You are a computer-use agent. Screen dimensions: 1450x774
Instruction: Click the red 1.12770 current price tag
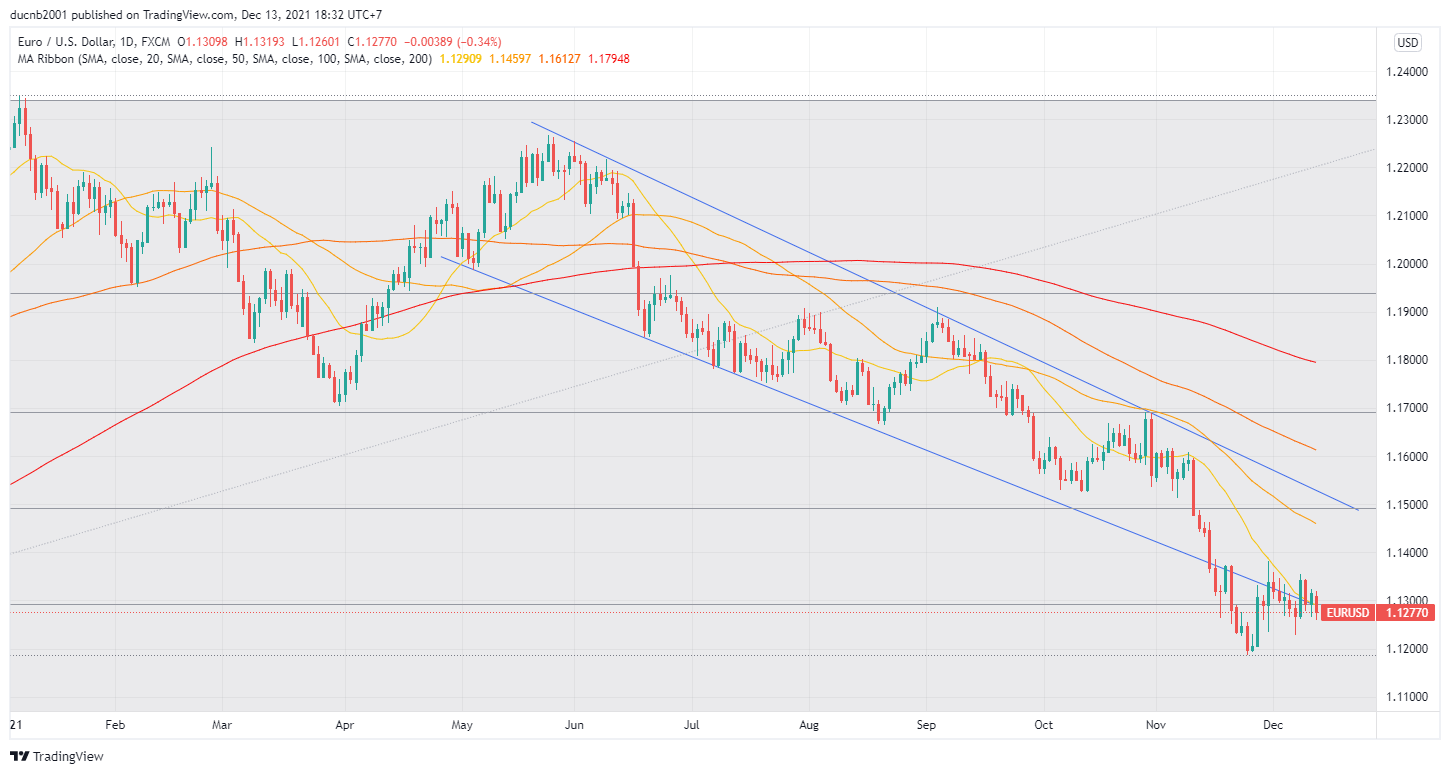click(x=1407, y=613)
